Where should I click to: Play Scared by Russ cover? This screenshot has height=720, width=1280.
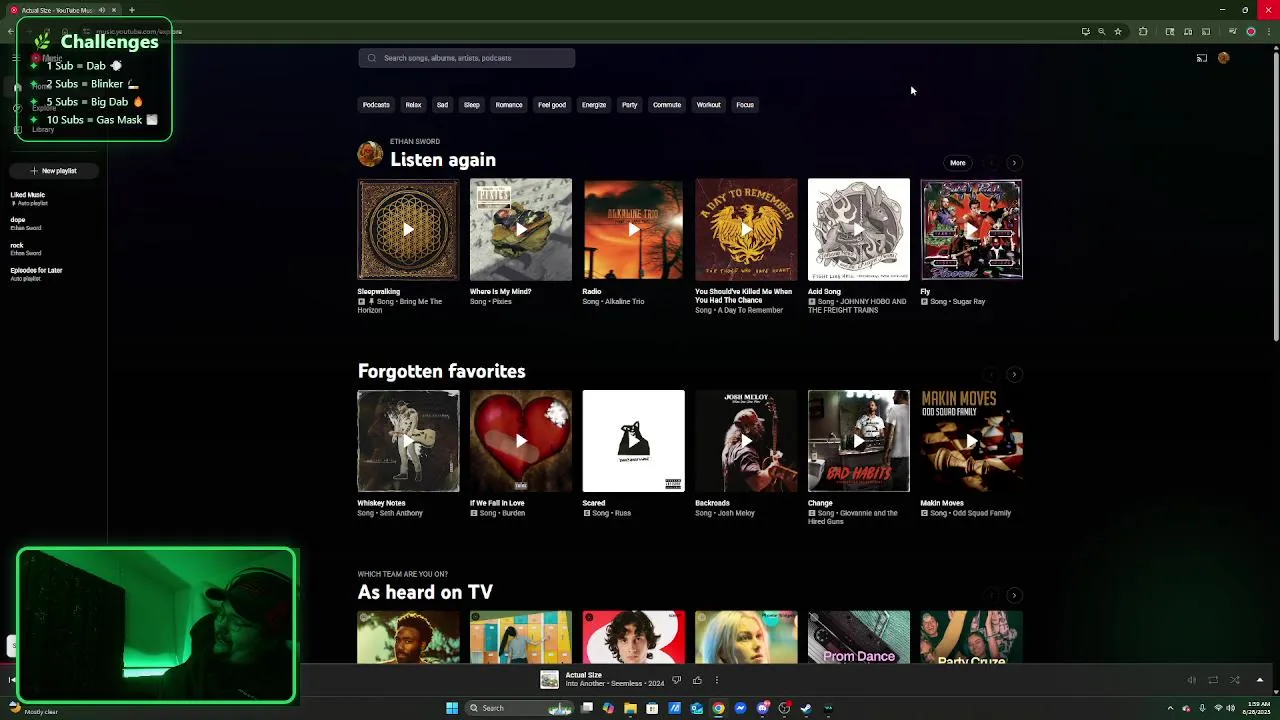coord(633,441)
